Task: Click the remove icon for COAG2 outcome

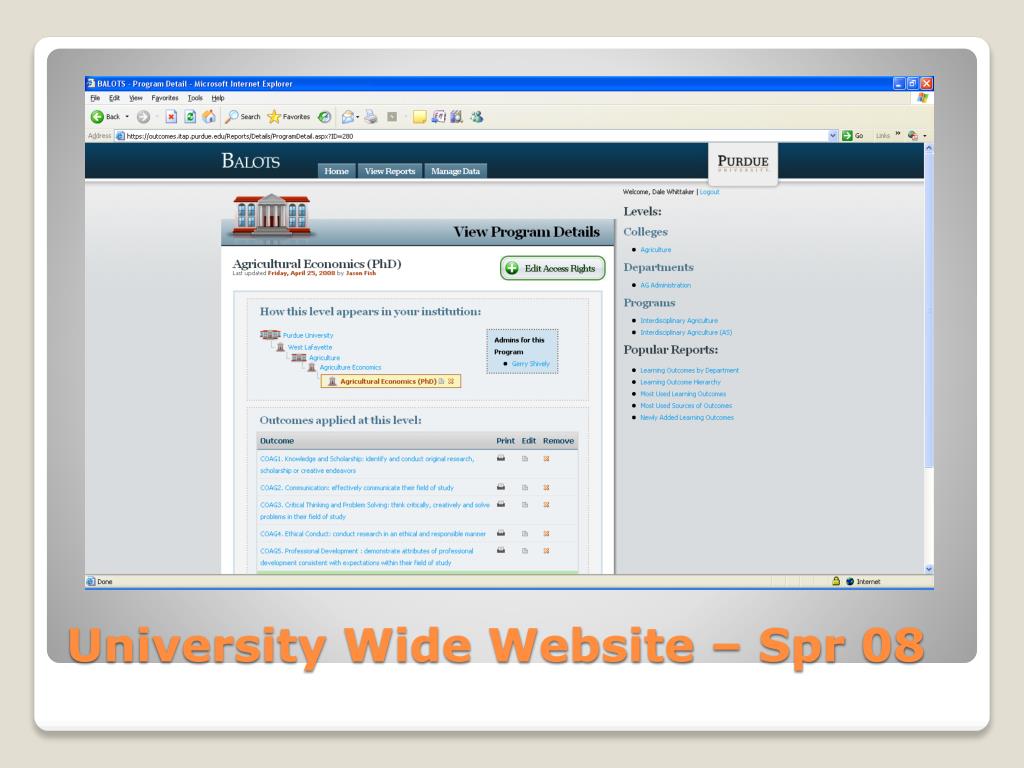Action: tap(547, 488)
